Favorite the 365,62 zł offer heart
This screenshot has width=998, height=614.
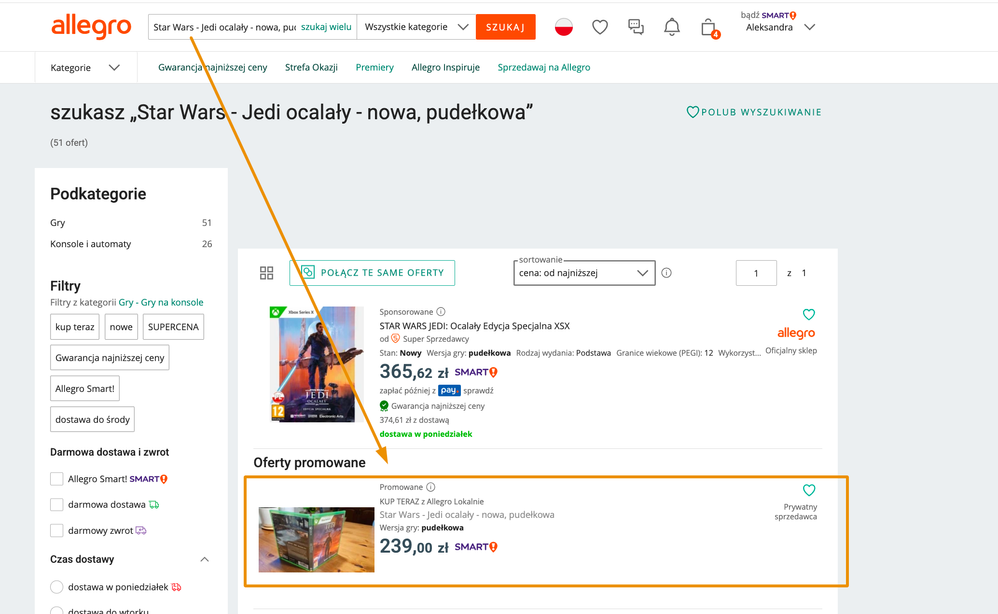click(x=809, y=314)
